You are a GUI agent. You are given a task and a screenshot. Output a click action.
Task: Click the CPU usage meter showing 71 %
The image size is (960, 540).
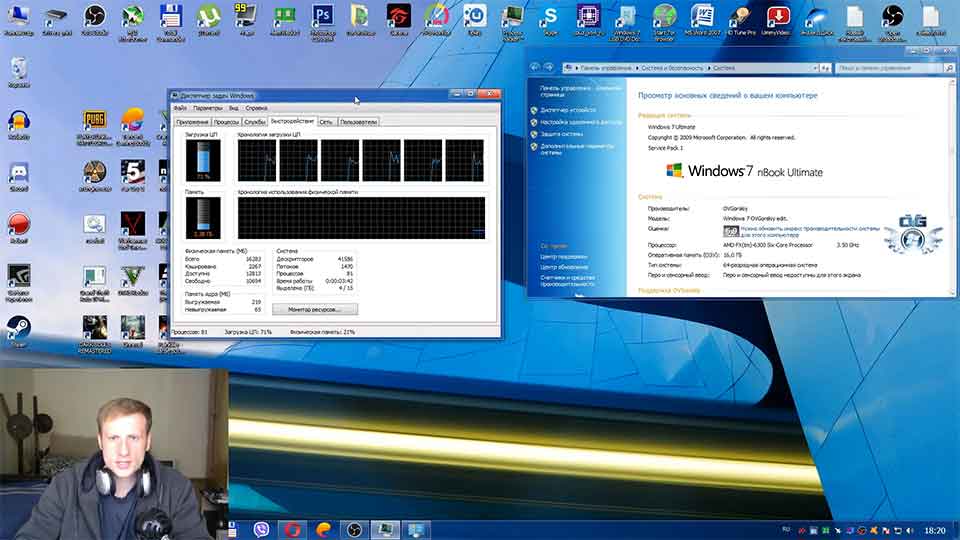[x=203, y=160]
